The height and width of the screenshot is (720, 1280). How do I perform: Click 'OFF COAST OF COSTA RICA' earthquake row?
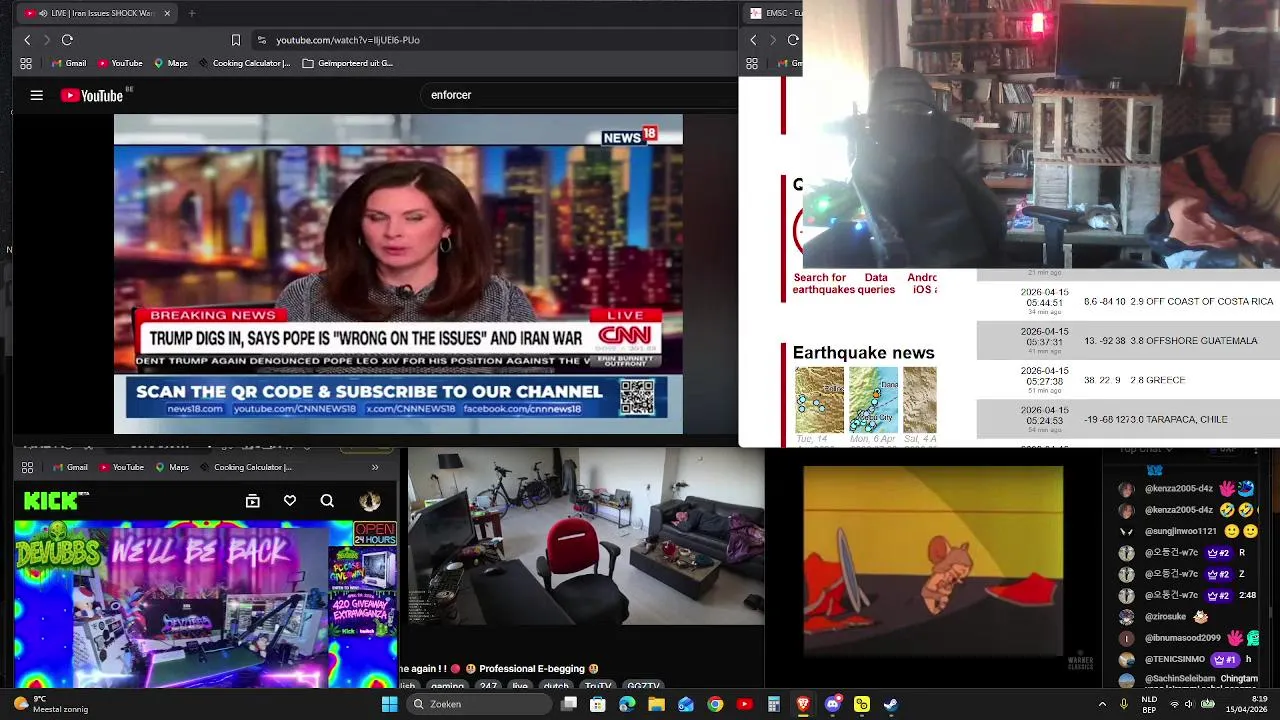click(x=1128, y=301)
